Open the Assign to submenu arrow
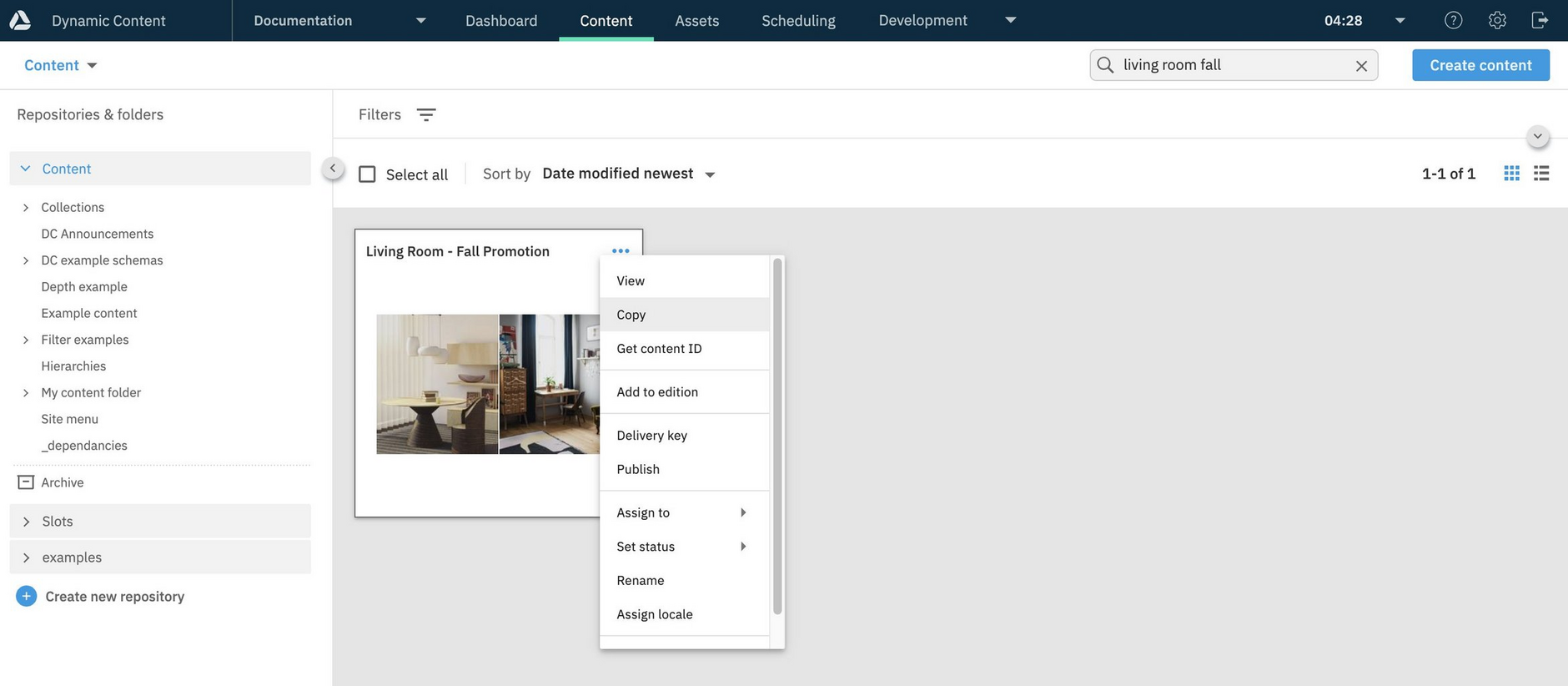This screenshot has height=686, width=1568. click(742, 512)
